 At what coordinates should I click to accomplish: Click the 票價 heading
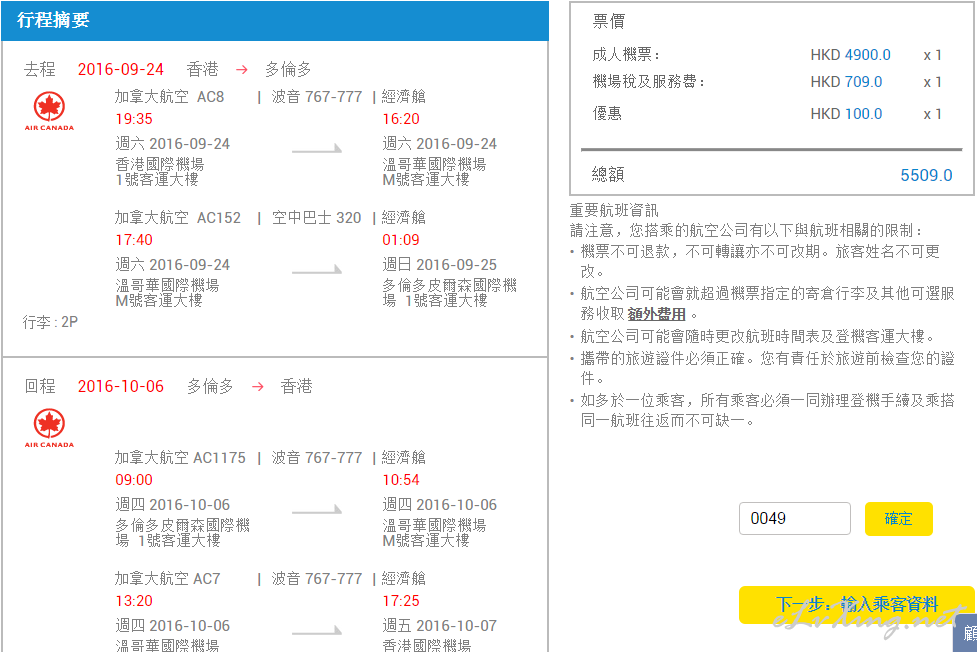coord(609,22)
